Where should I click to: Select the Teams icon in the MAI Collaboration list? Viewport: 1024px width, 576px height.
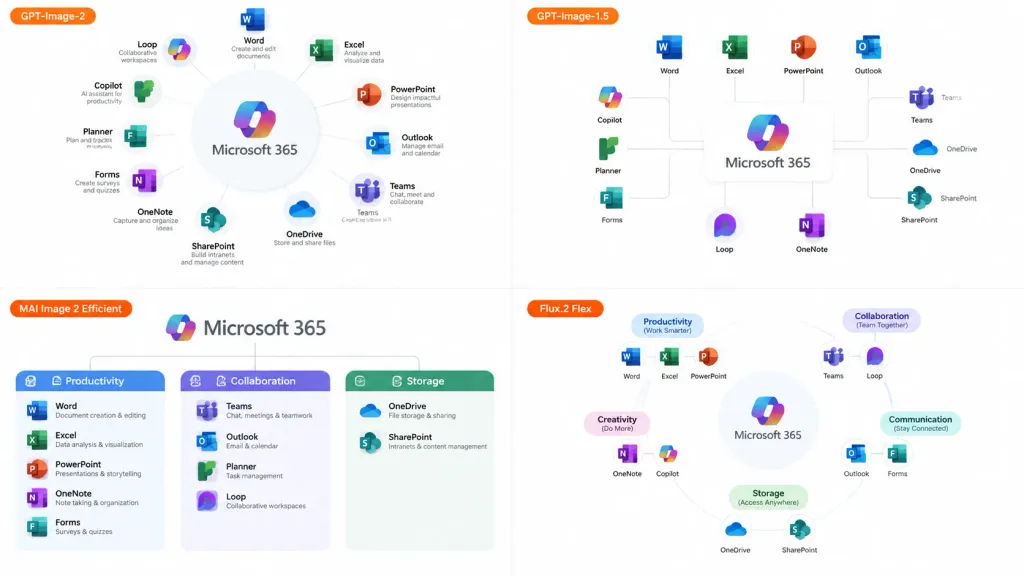(207, 410)
